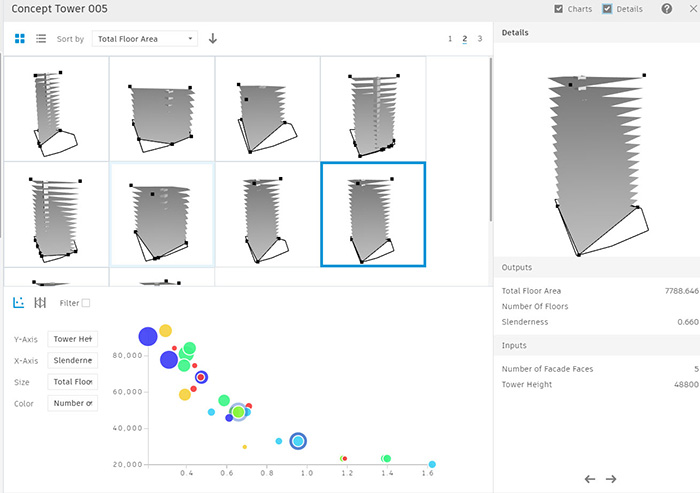Select the blue-highlighted tower thumbnail
Viewport: 700px width, 493px height.
(x=372, y=214)
